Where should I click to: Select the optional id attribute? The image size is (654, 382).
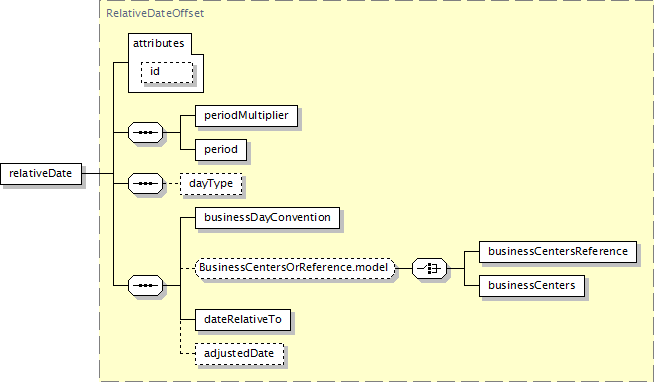(167, 72)
